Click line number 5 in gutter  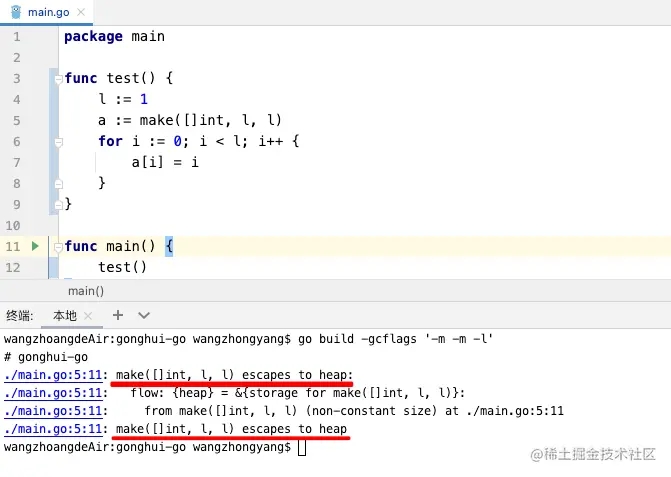[x=17, y=121]
